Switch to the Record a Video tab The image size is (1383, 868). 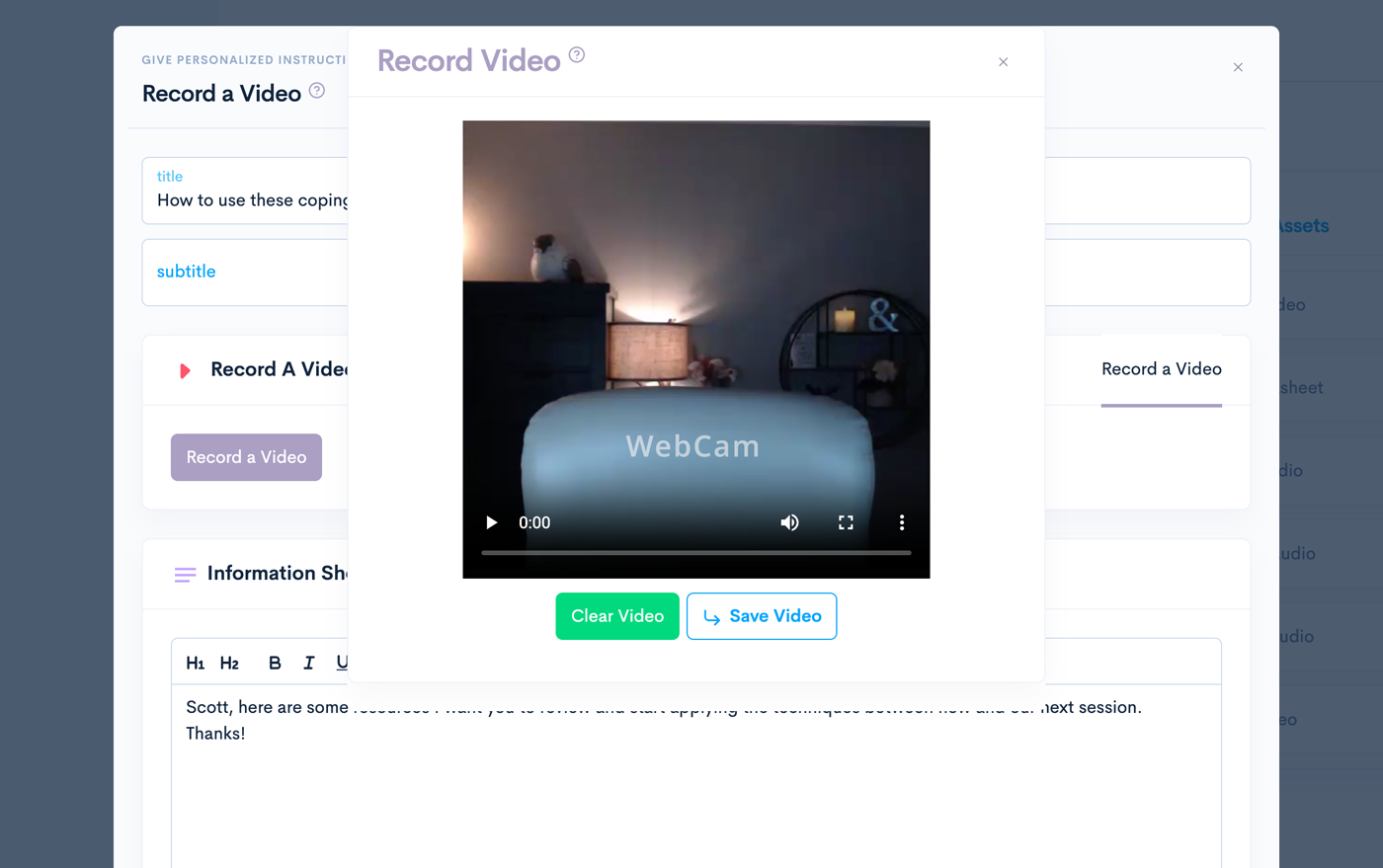pyautogui.click(x=1162, y=369)
